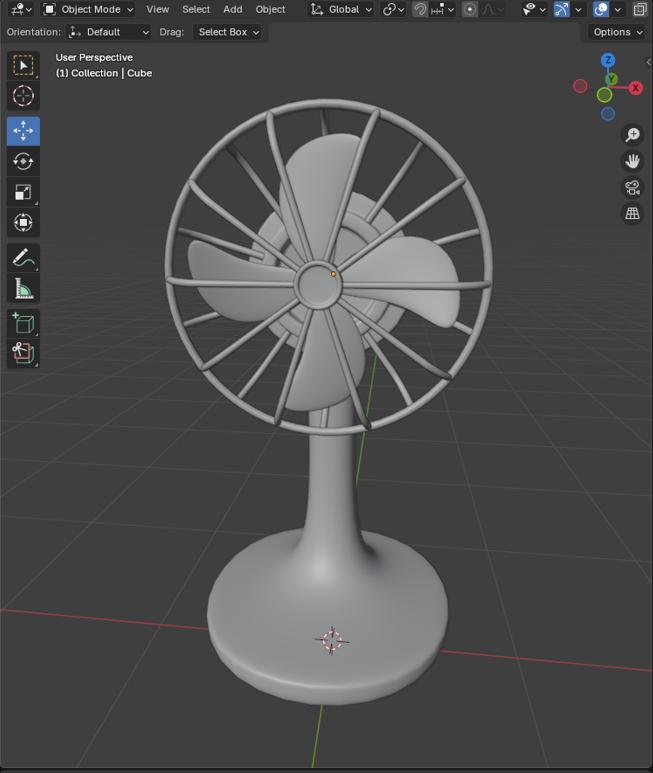Click the red X axis gizmo ball
Image resolution: width=653 pixels, height=773 pixels.
[x=636, y=88]
